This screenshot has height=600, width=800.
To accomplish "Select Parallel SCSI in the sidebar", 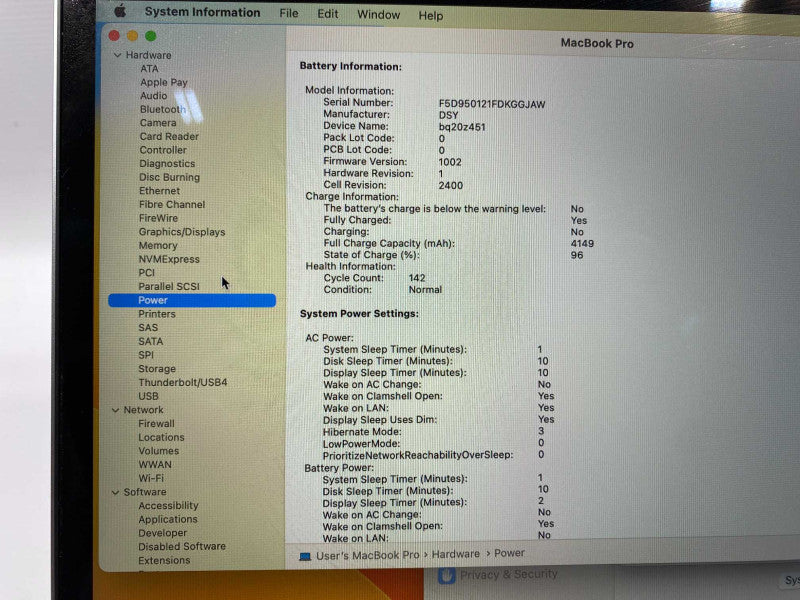I will 169,287.
